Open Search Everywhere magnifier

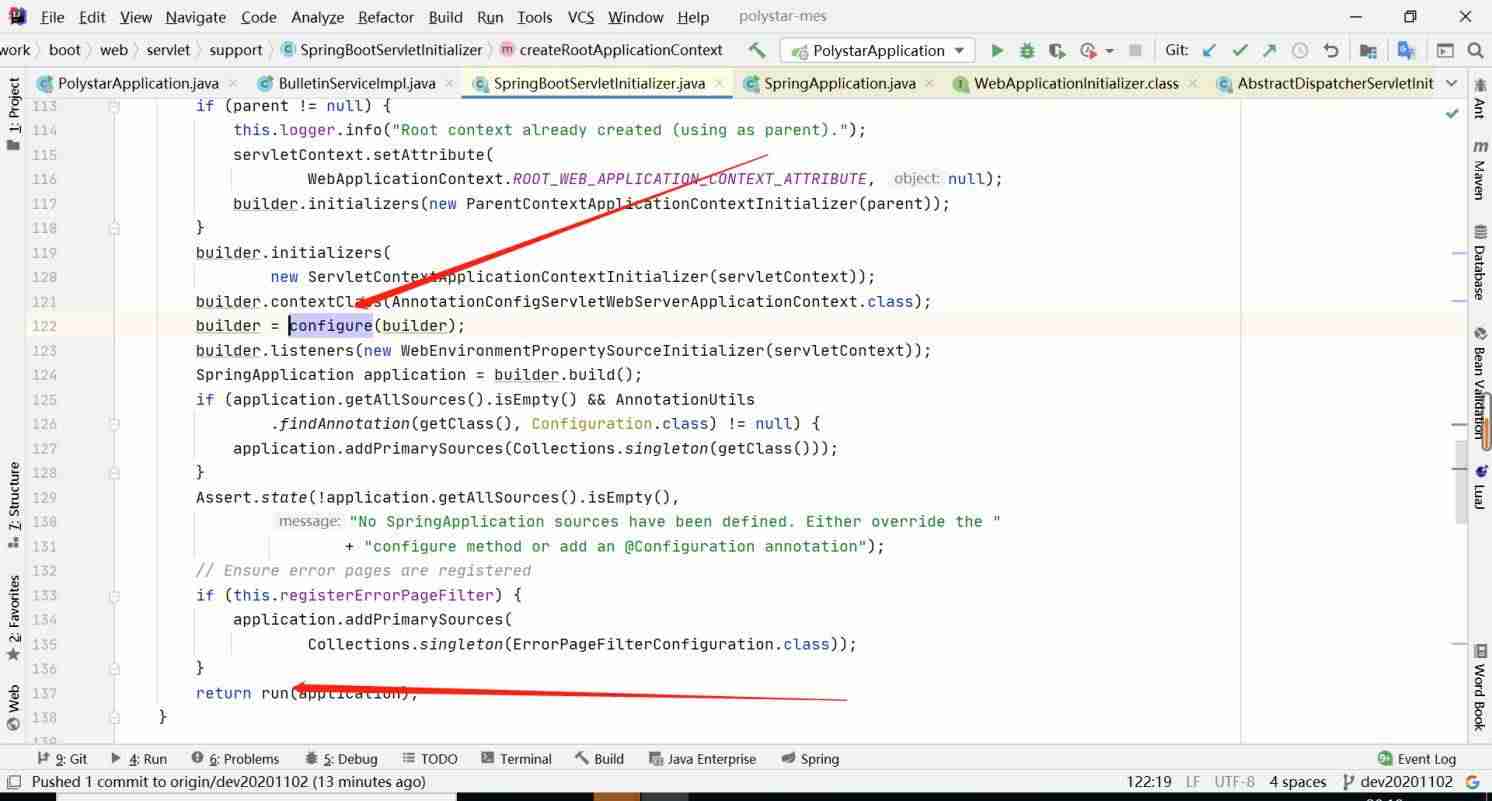[1475, 50]
